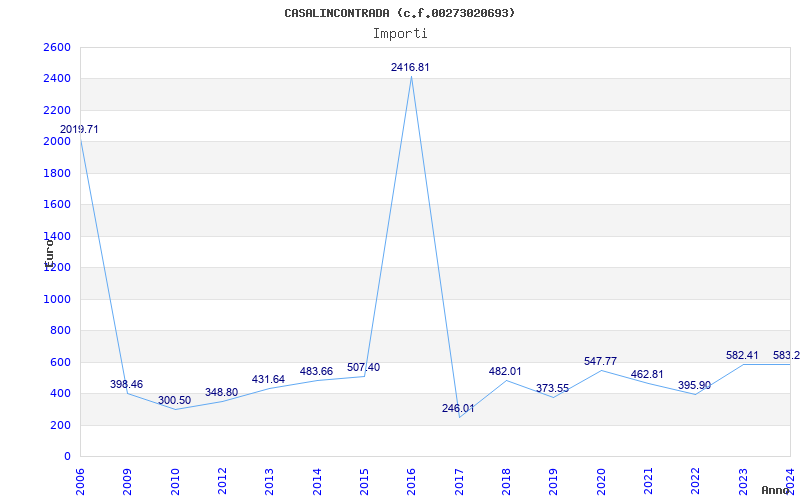The height and width of the screenshot is (500, 800).
Task: Click the 2022 year axis label
Action: tap(696, 481)
